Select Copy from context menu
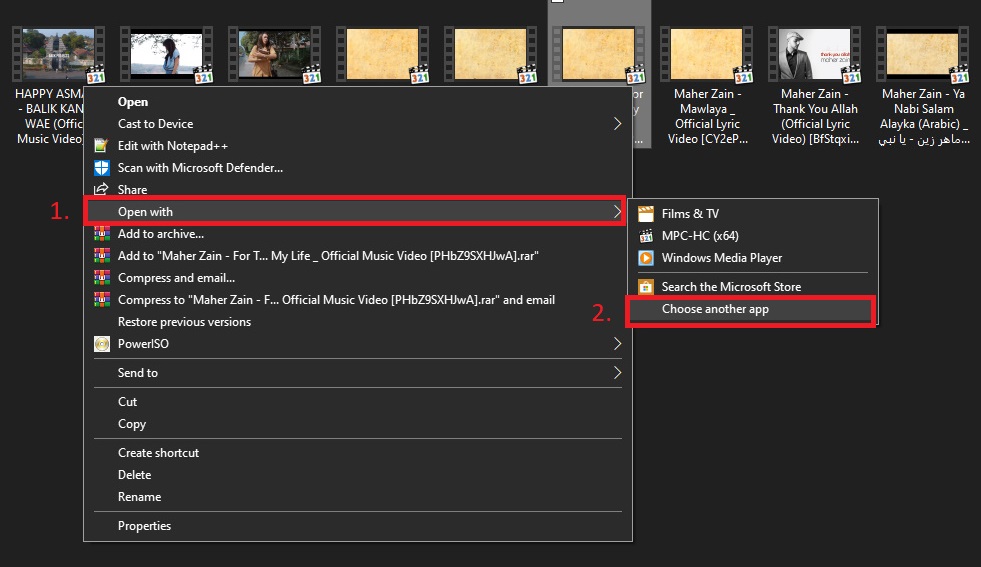 coord(358,424)
